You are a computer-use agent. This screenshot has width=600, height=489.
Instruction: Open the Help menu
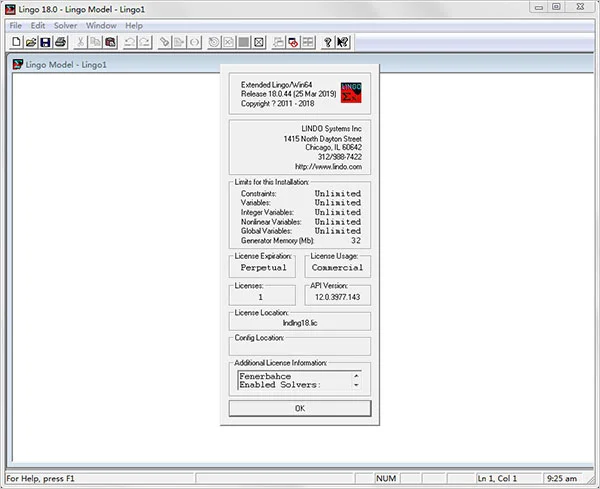(x=134, y=26)
